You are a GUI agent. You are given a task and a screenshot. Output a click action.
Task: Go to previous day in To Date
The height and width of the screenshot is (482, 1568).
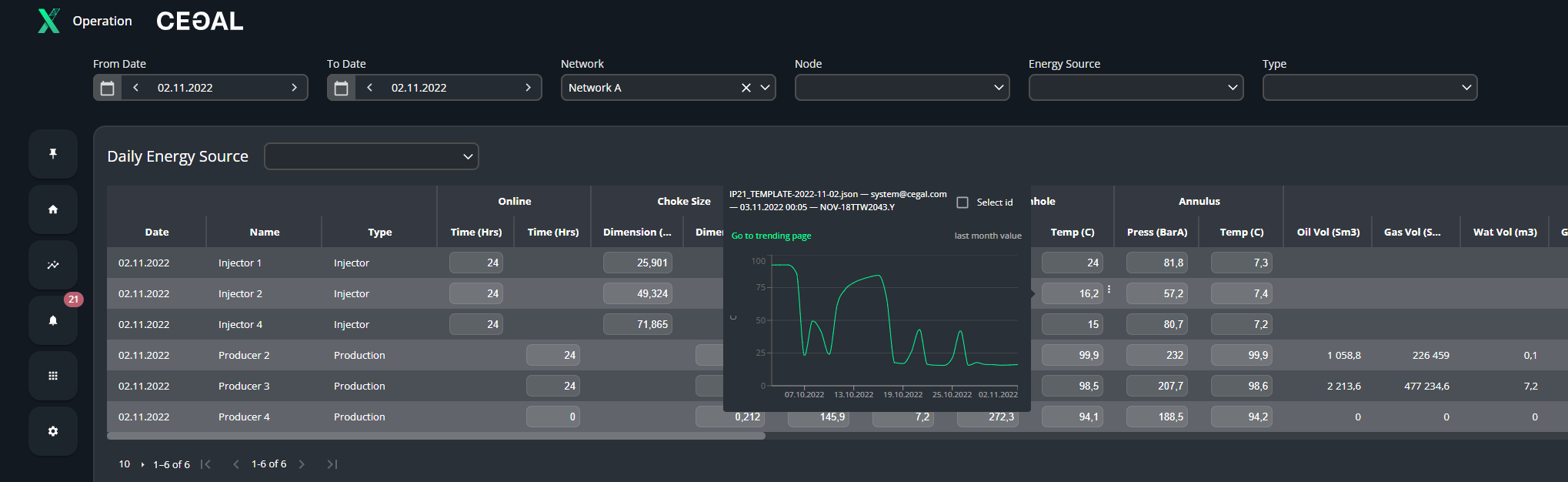coord(370,88)
